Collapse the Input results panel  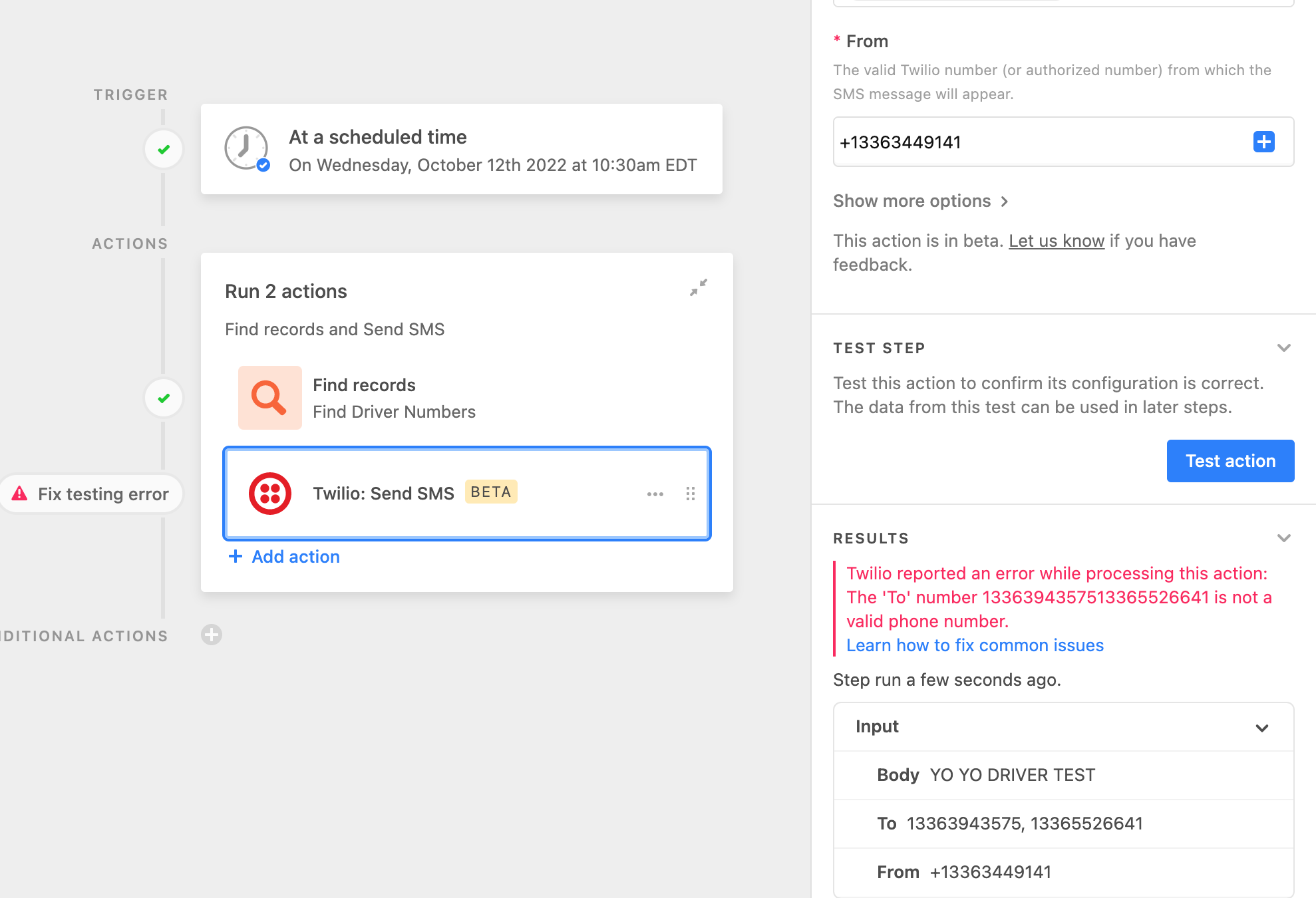point(1261,728)
